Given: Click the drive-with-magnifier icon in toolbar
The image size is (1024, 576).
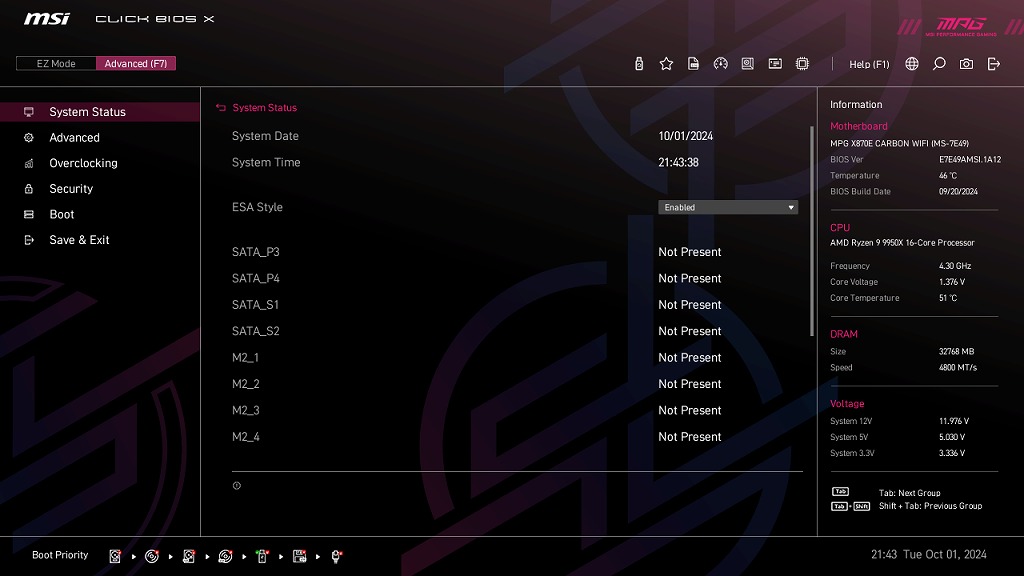Looking at the screenshot, I should coord(748,63).
